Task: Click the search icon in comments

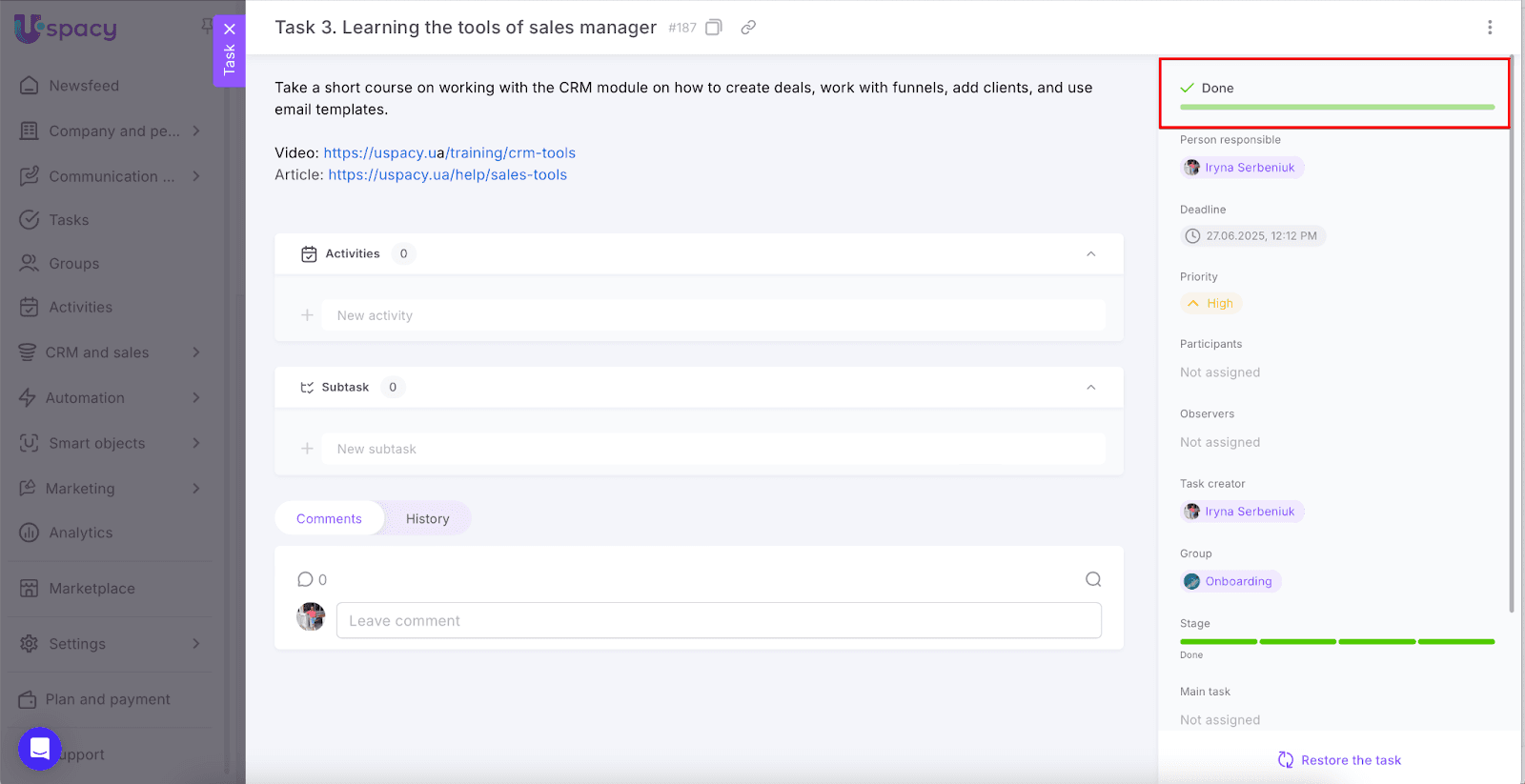Action: (1093, 579)
